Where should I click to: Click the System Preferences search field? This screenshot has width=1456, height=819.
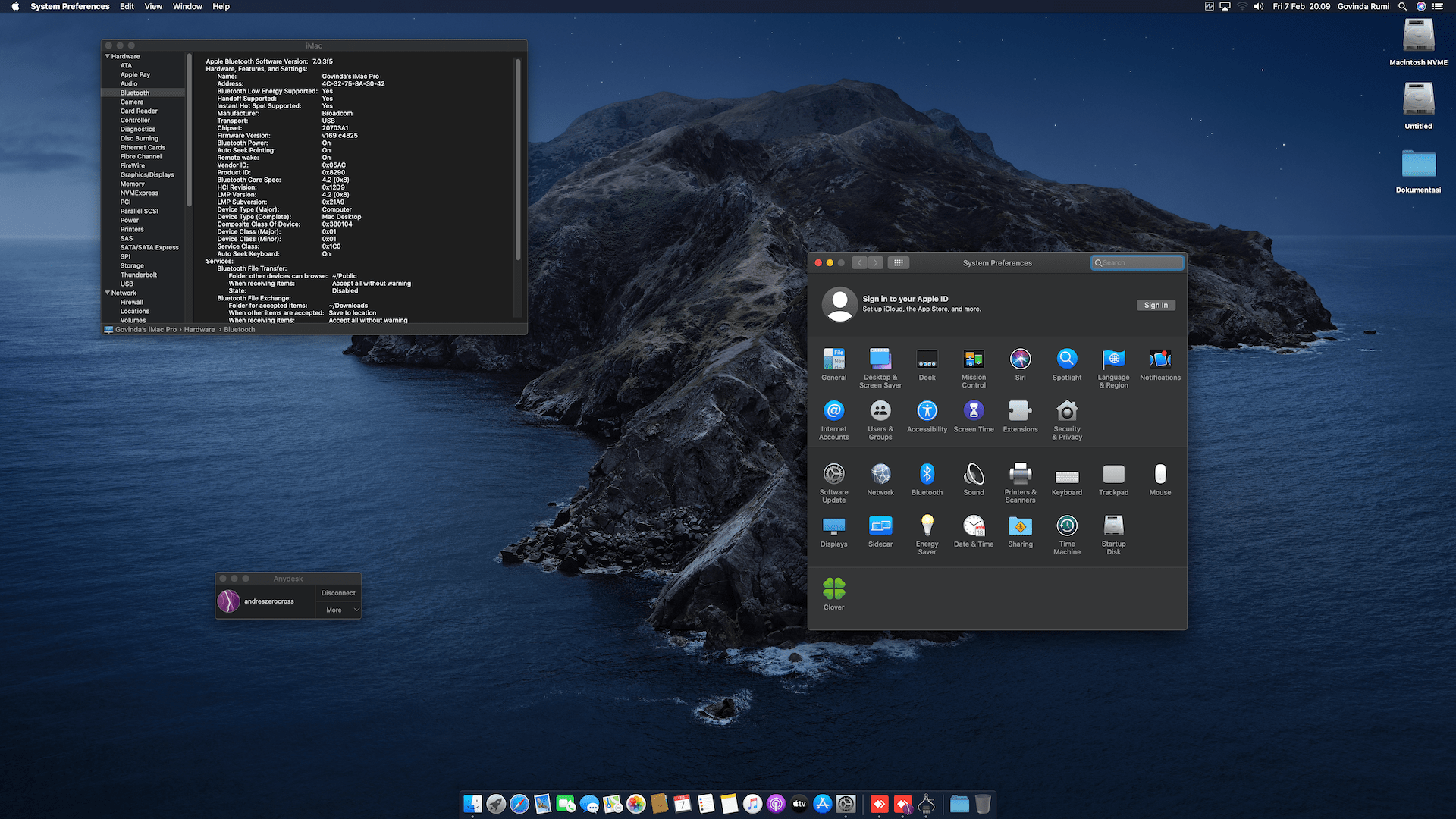1137,263
